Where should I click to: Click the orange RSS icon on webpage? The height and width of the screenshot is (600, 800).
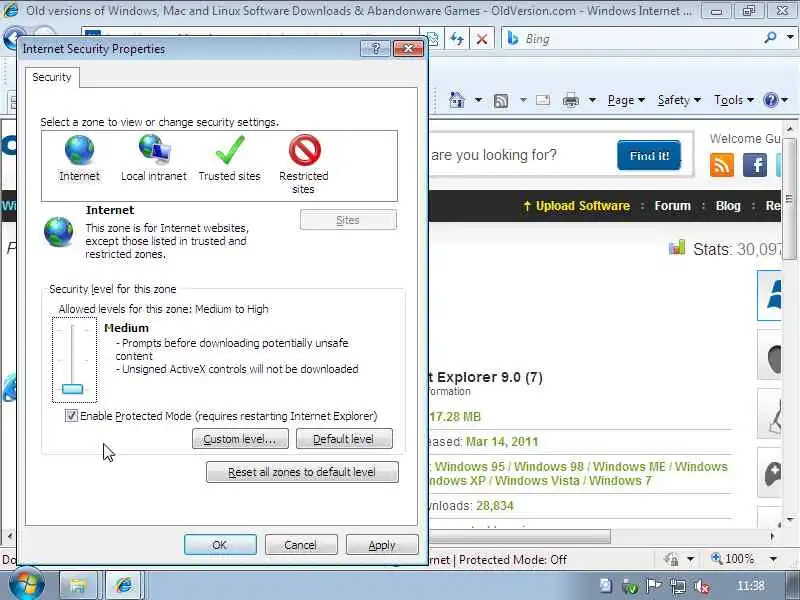click(721, 165)
